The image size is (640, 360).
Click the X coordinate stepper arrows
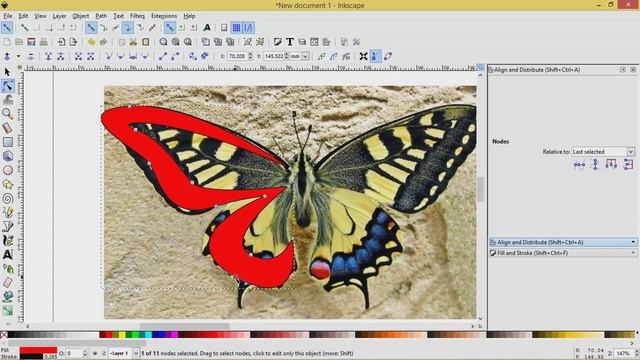point(250,56)
